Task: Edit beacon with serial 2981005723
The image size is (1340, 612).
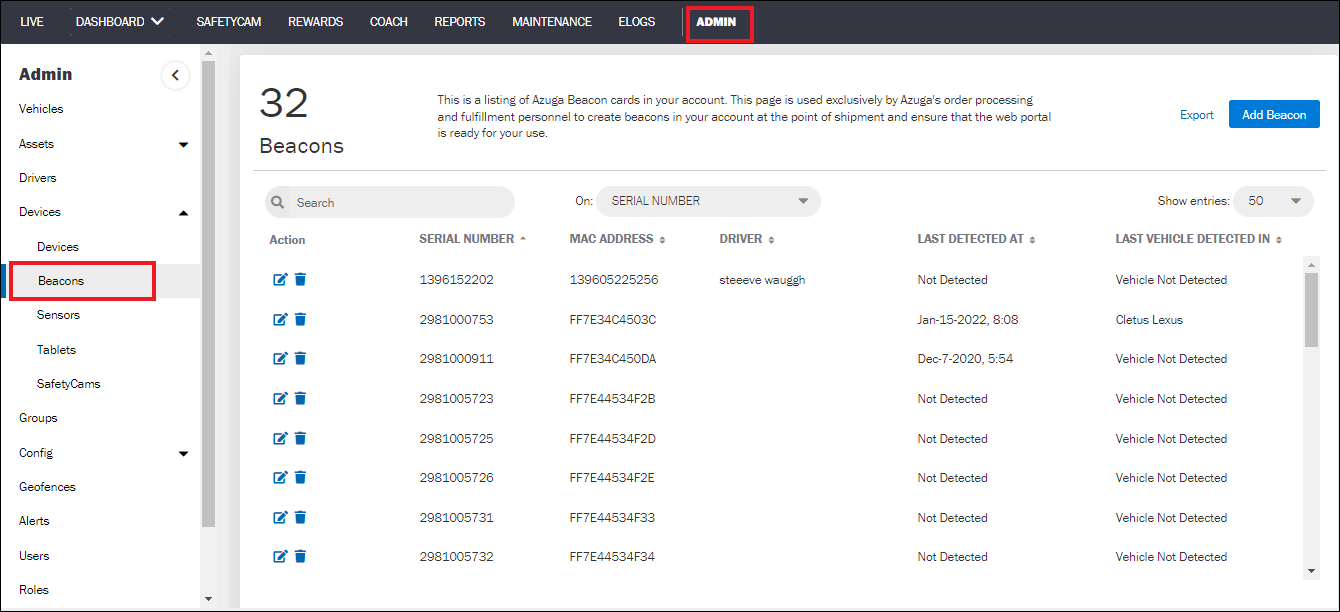Action: tap(280, 399)
